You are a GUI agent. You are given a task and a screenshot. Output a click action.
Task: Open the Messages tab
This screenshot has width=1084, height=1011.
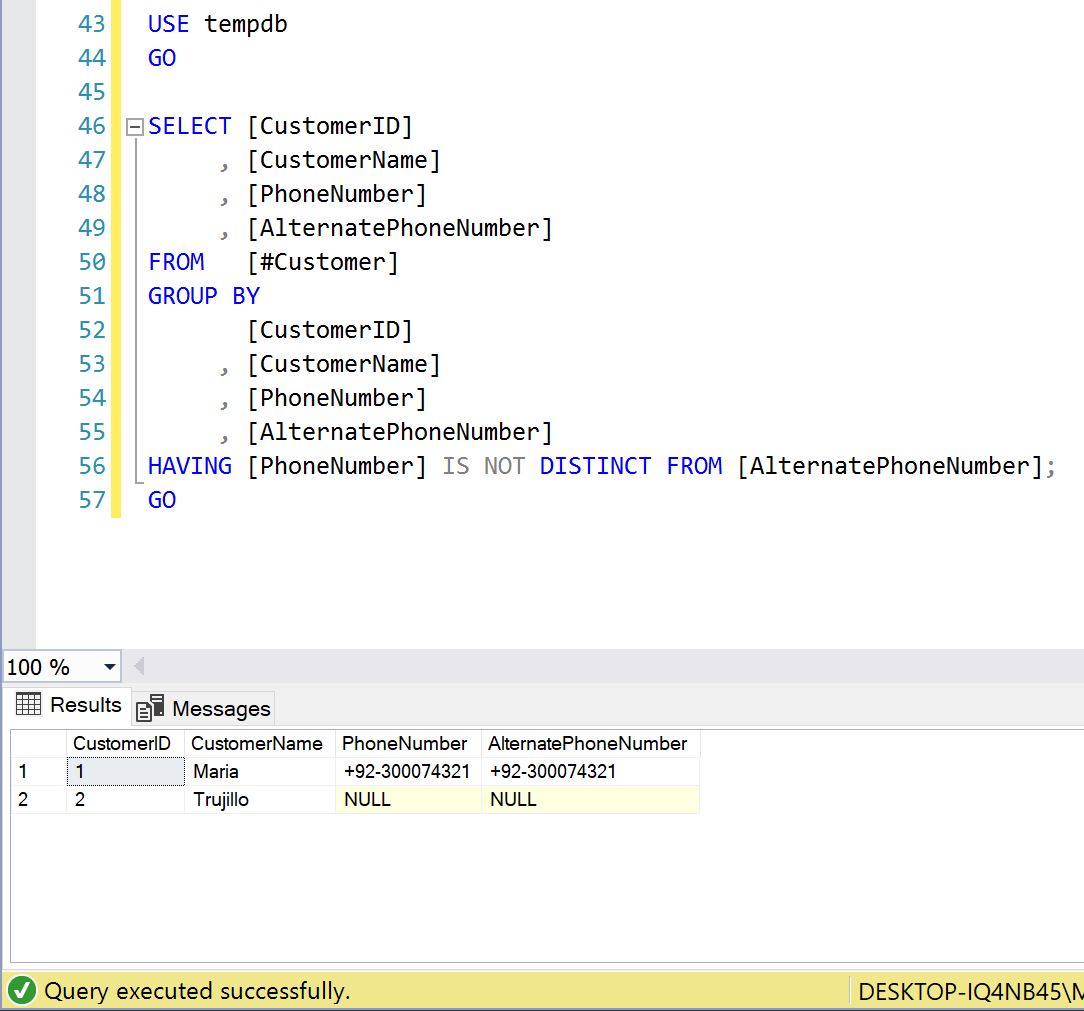click(204, 709)
